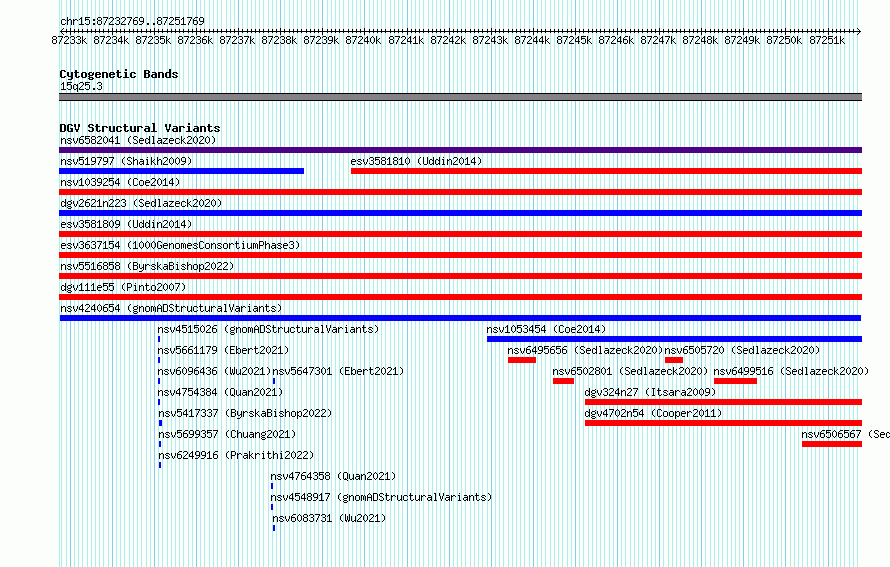The width and height of the screenshot is (890, 567).
Task: Click dgv4702n54 (Cooper2011) label
Action: click(653, 413)
